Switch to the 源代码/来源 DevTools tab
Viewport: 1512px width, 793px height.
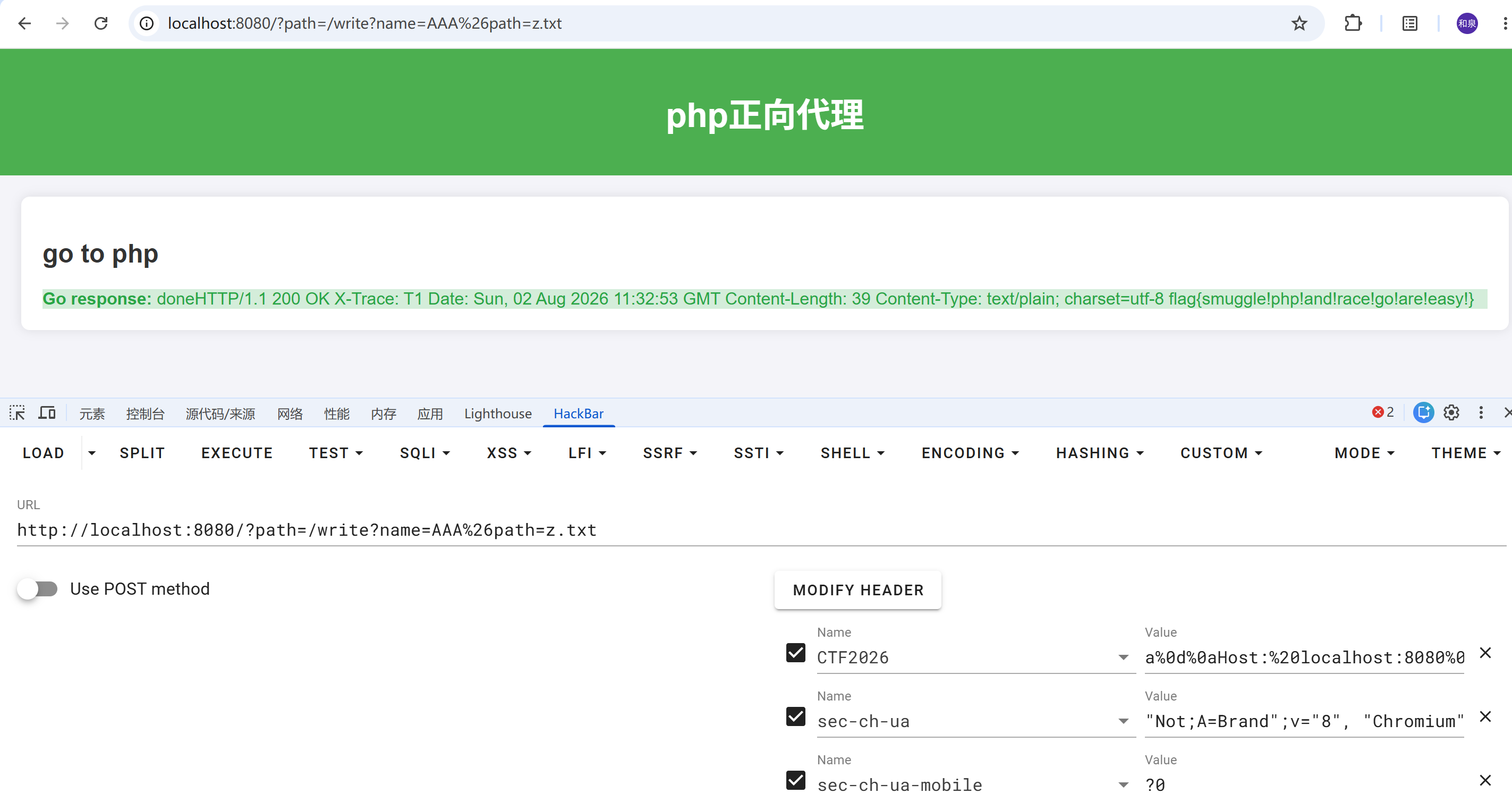click(220, 414)
